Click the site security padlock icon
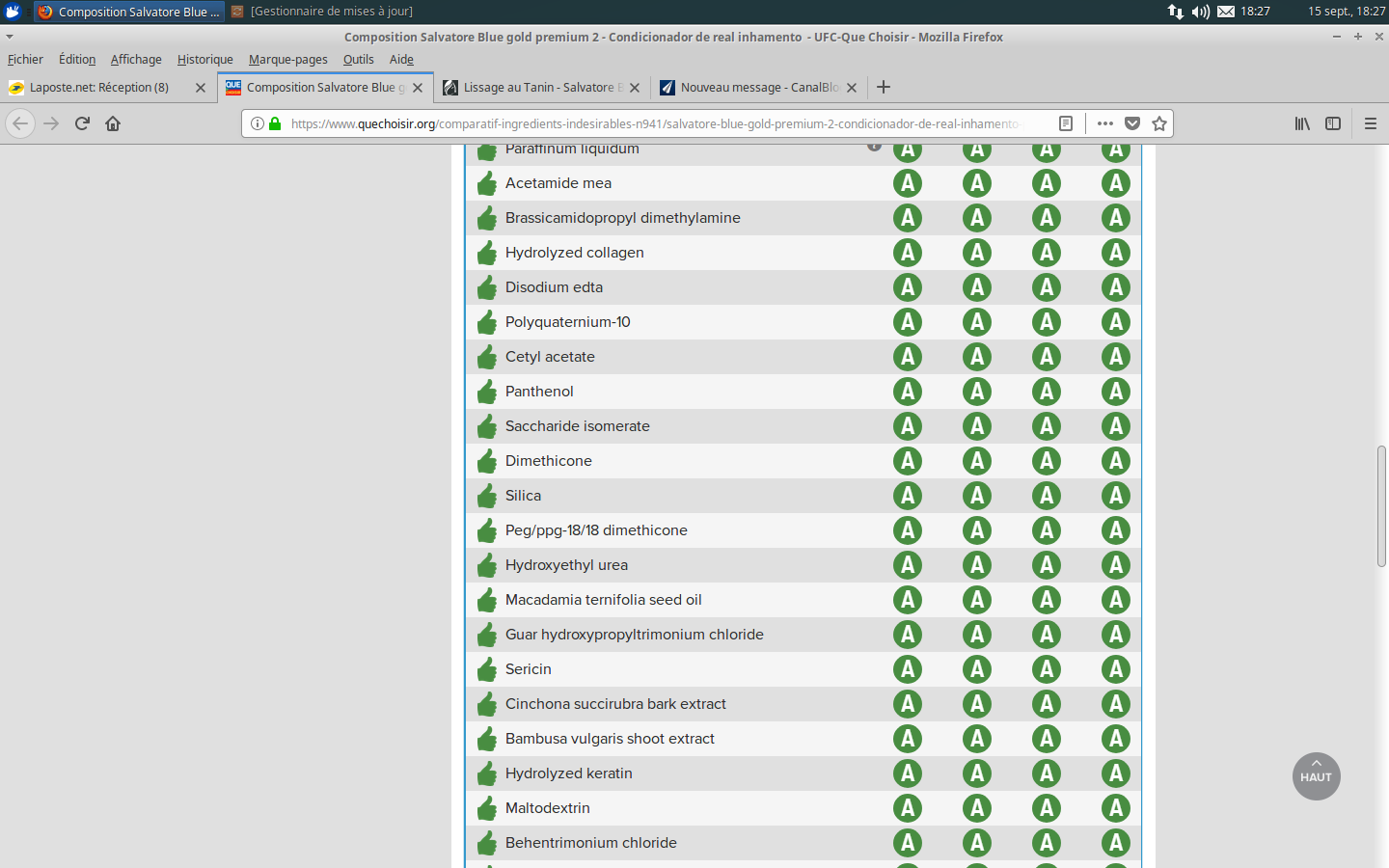Screen dimensions: 1389x868 coord(275,123)
